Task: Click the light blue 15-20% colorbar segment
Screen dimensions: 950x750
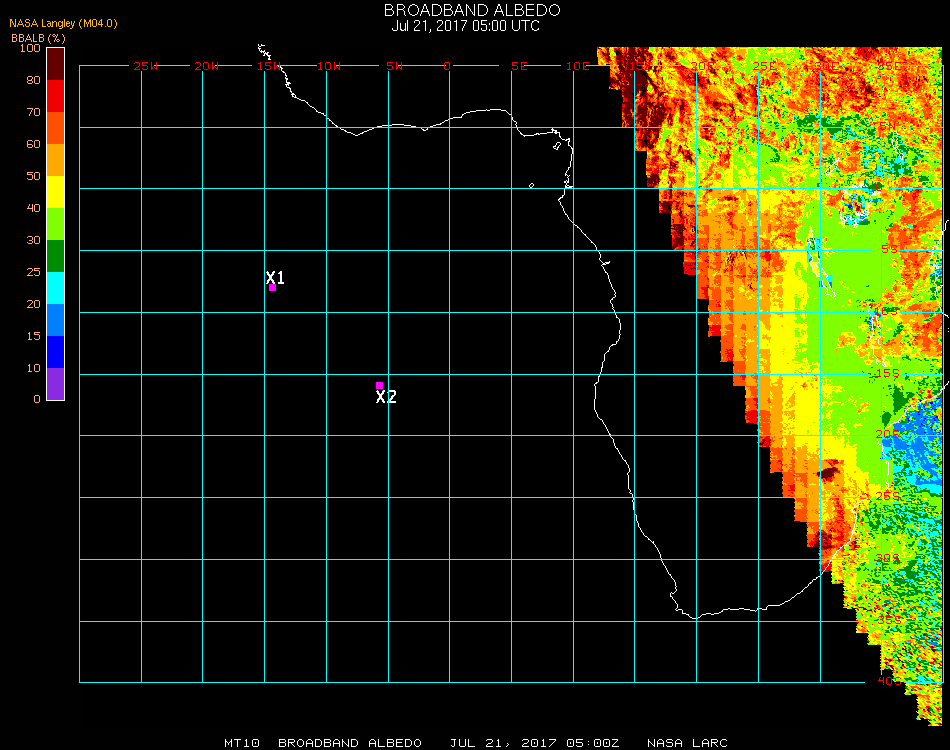Action: pyautogui.click(x=55, y=320)
